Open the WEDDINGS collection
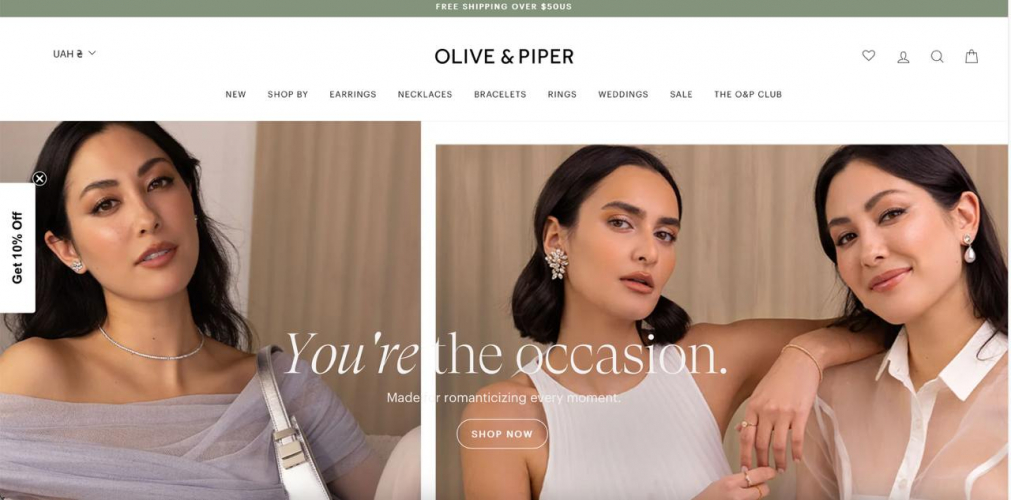The height and width of the screenshot is (500, 1011). coord(623,94)
